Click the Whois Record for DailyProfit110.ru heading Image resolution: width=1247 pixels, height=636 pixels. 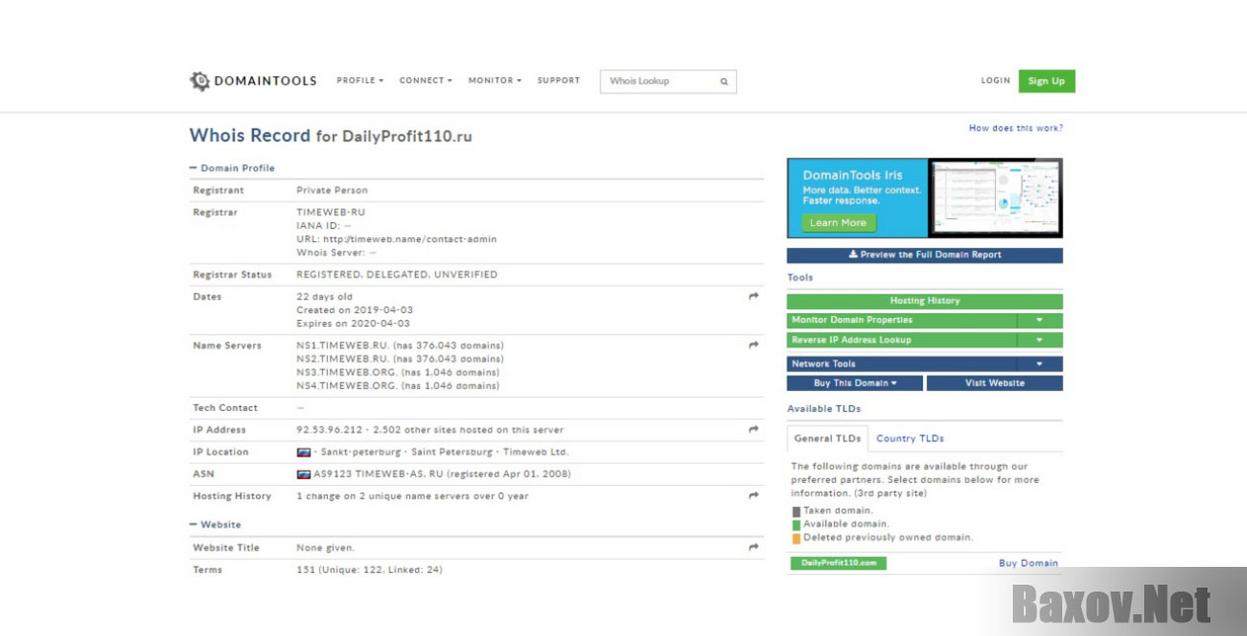coord(331,136)
